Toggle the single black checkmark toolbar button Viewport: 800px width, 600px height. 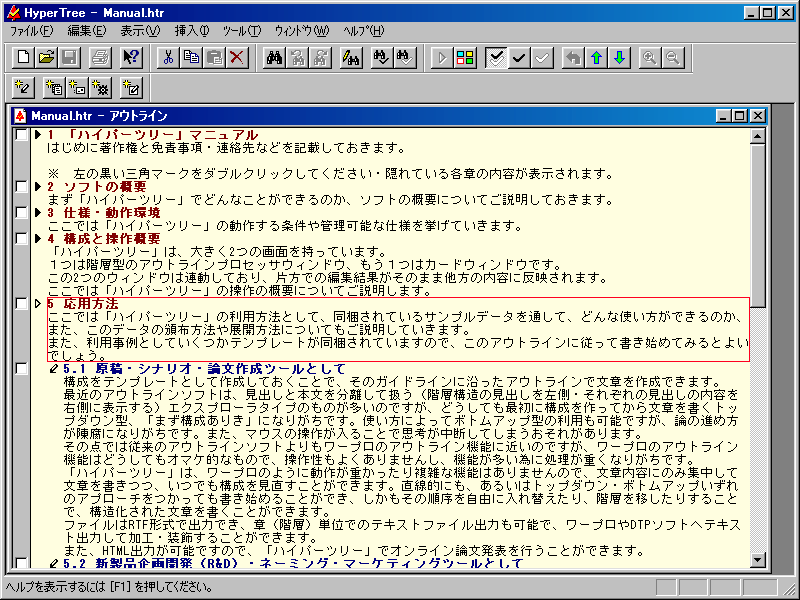(x=519, y=58)
